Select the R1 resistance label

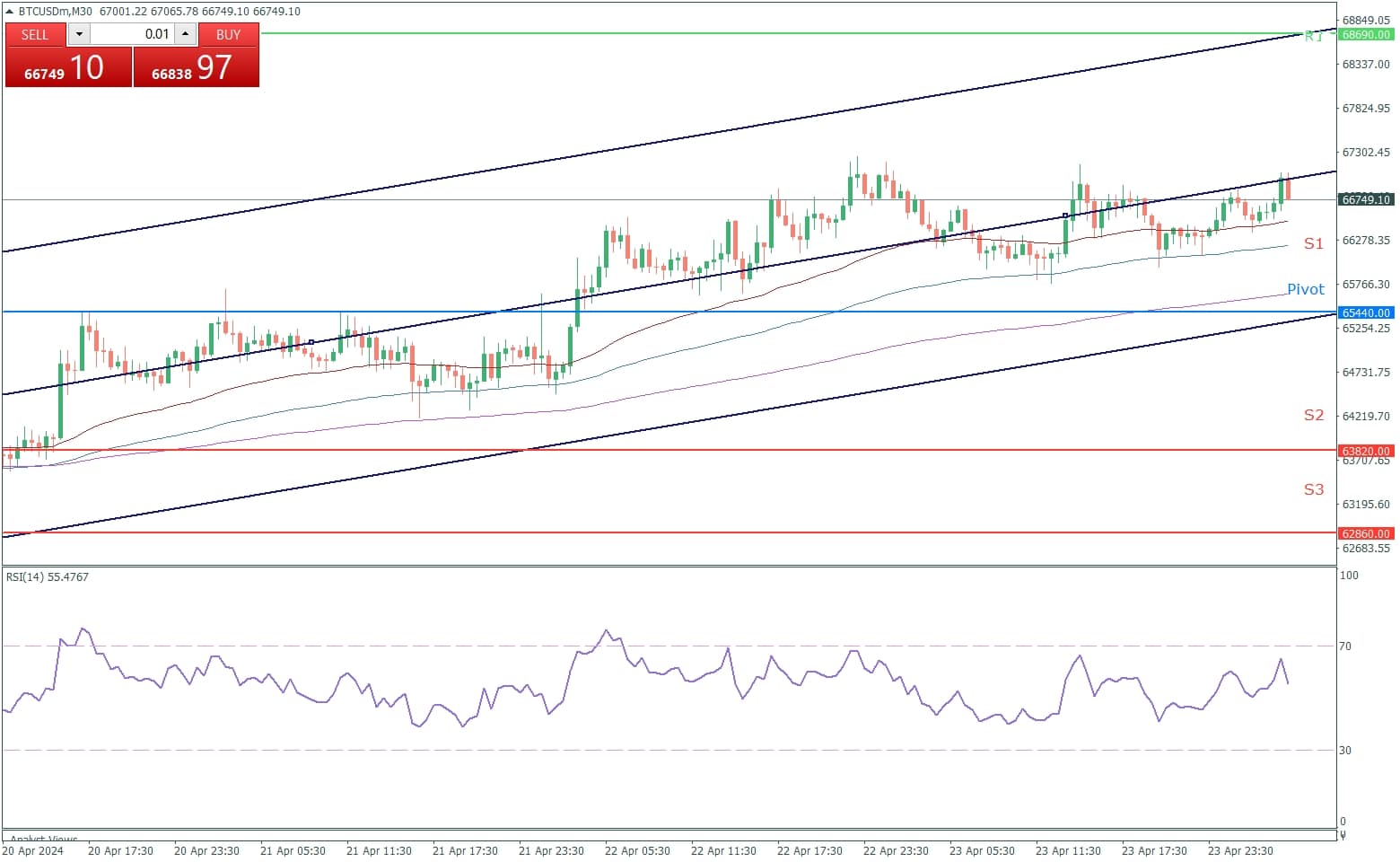[x=1313, y=36]
